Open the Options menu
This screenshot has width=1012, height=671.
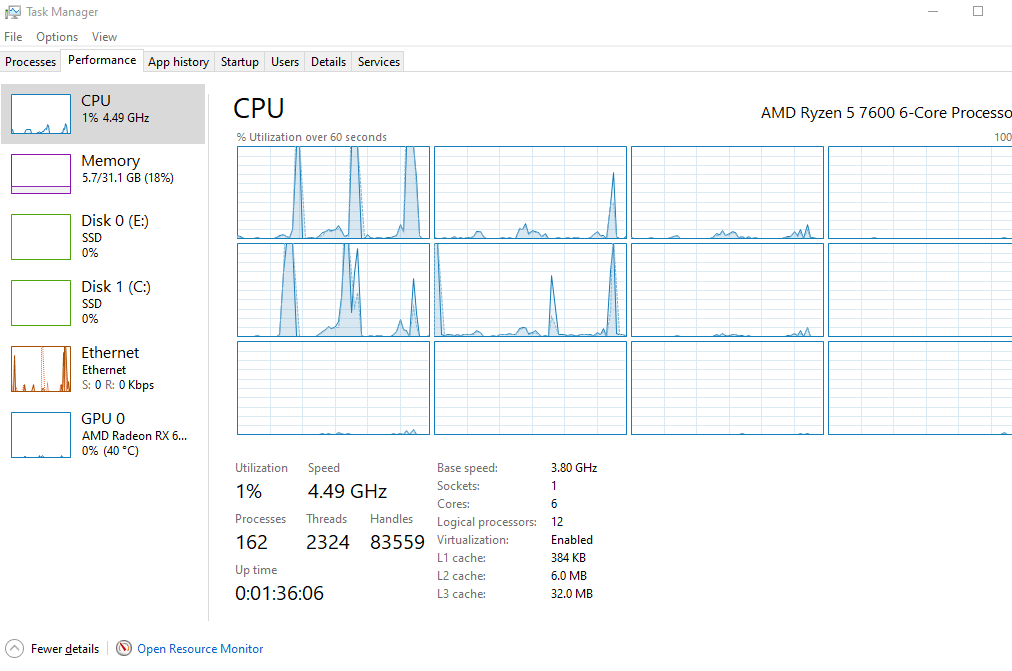(57, 37)
